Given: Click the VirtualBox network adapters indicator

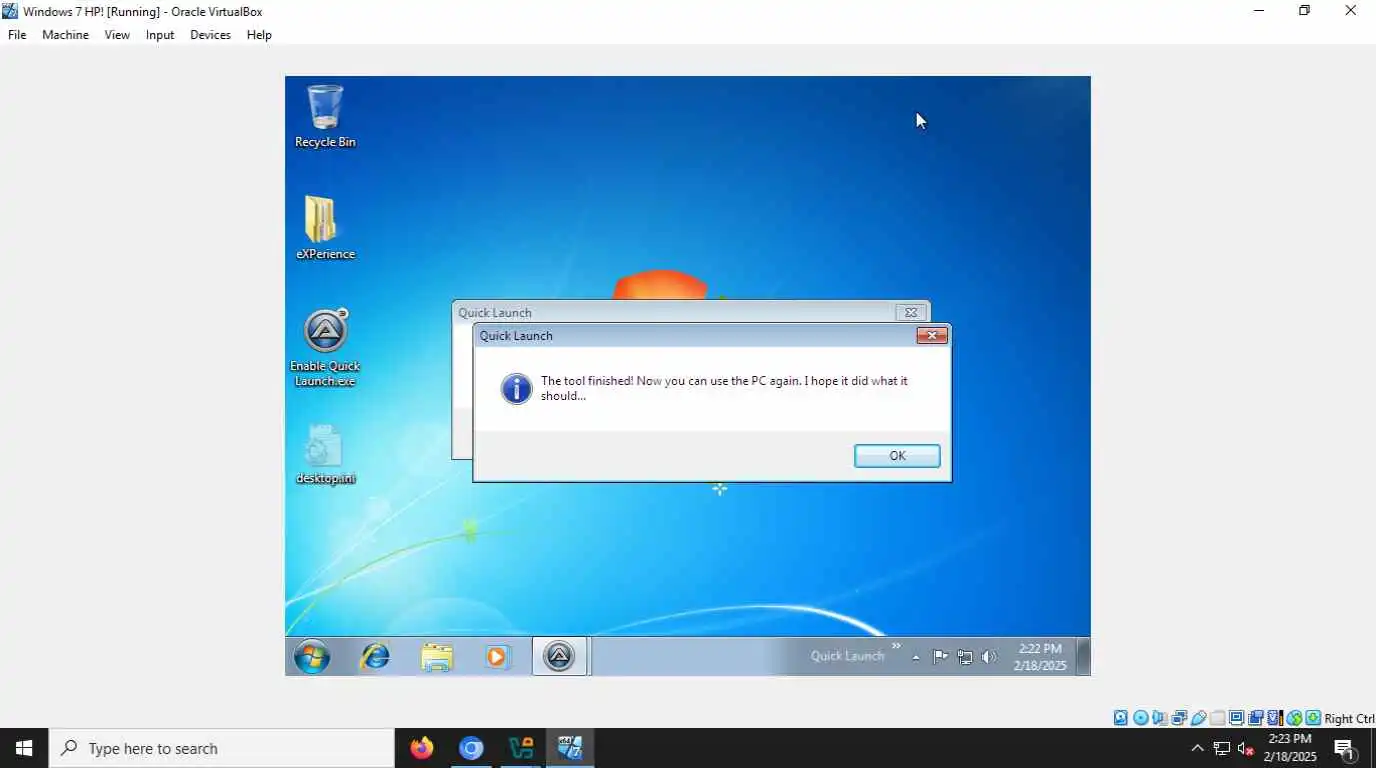Looking at the screenshot, I should point(1179,718).
